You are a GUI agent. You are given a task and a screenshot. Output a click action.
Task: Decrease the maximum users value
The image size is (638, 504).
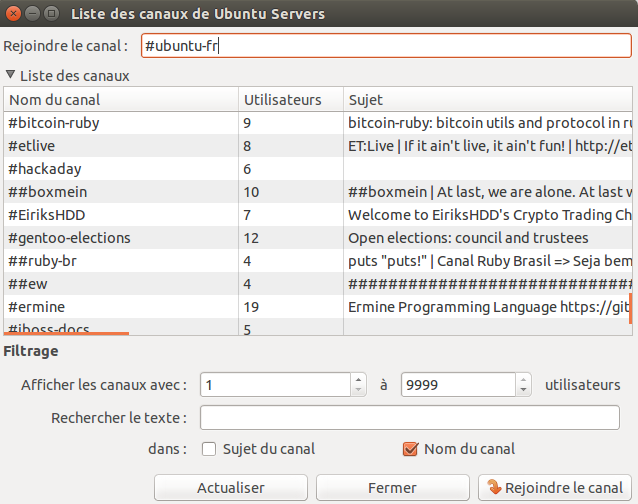coord(523,390)
